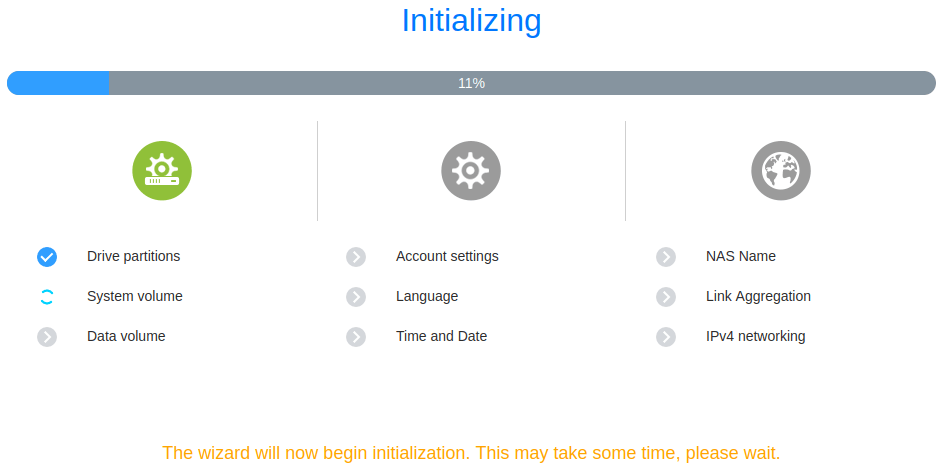The image size is (945, 469).
Task: Select the IPv4 networking step label
Action: point(755,336)
